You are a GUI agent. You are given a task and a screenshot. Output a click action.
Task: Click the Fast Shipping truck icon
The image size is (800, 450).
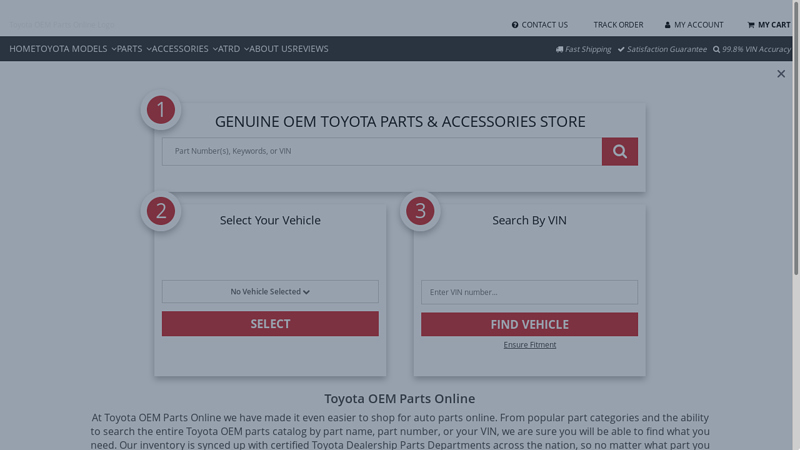click(559, 49)
